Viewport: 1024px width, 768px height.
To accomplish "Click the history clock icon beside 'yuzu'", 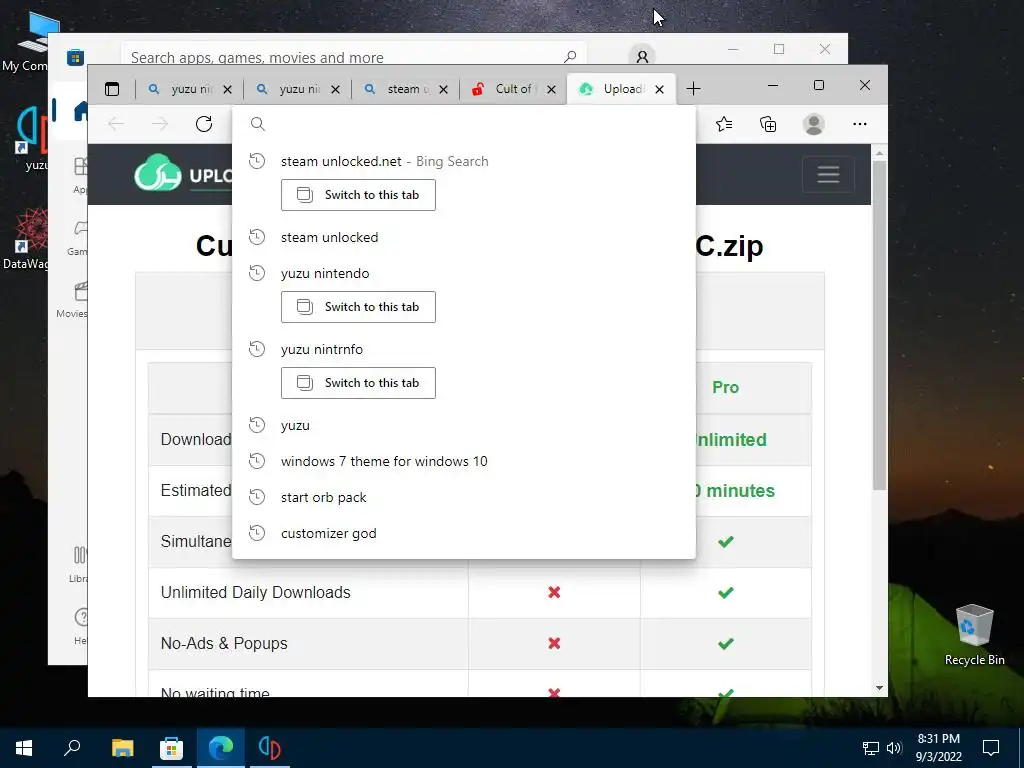I will [x=257, y=425].
